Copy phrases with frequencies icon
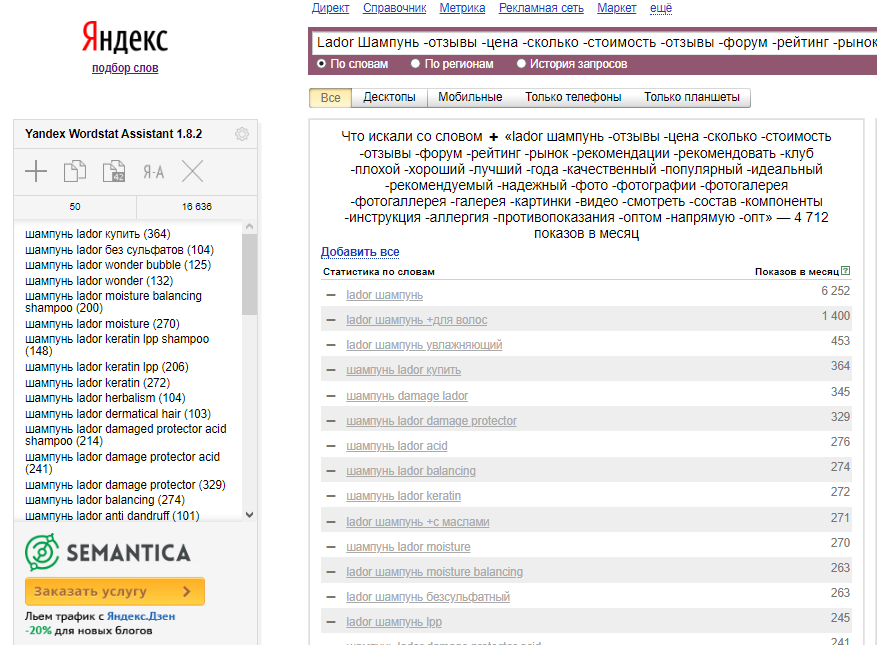Image resolution: width=877 pixels, height=645 pixels. (x=113, y=172)
